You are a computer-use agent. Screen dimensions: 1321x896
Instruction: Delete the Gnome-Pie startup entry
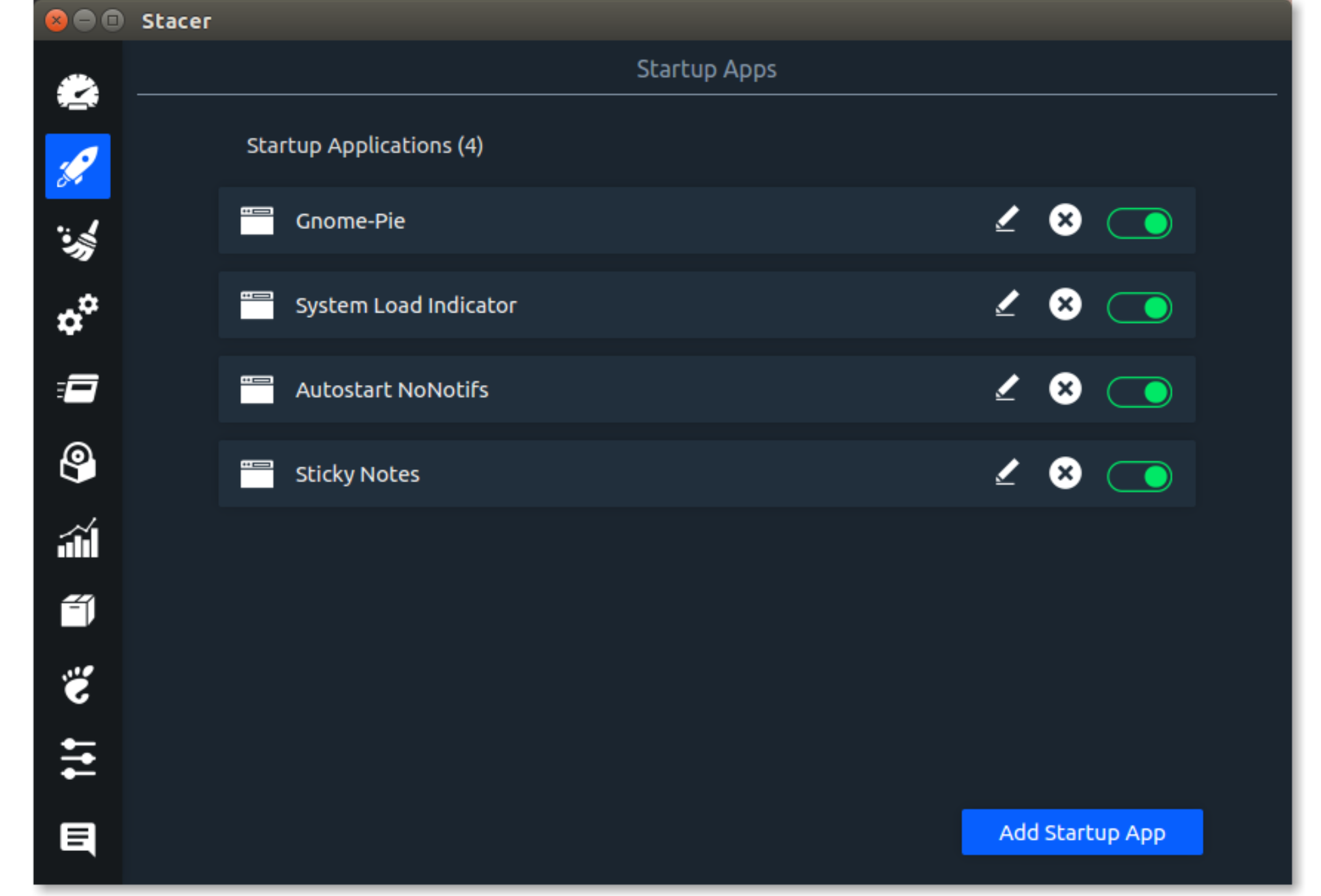[x=1065, y=220]
